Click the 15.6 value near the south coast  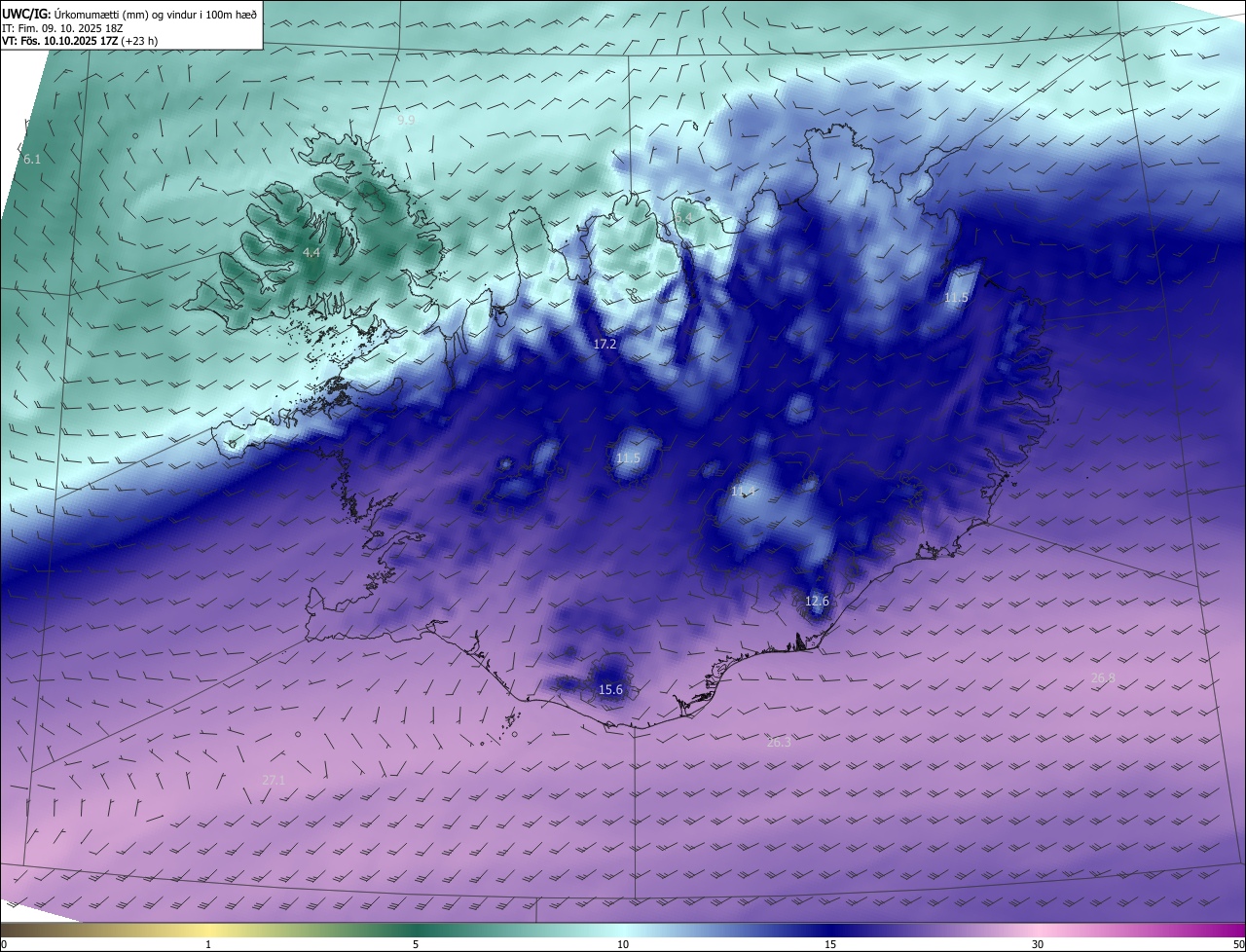610,690
